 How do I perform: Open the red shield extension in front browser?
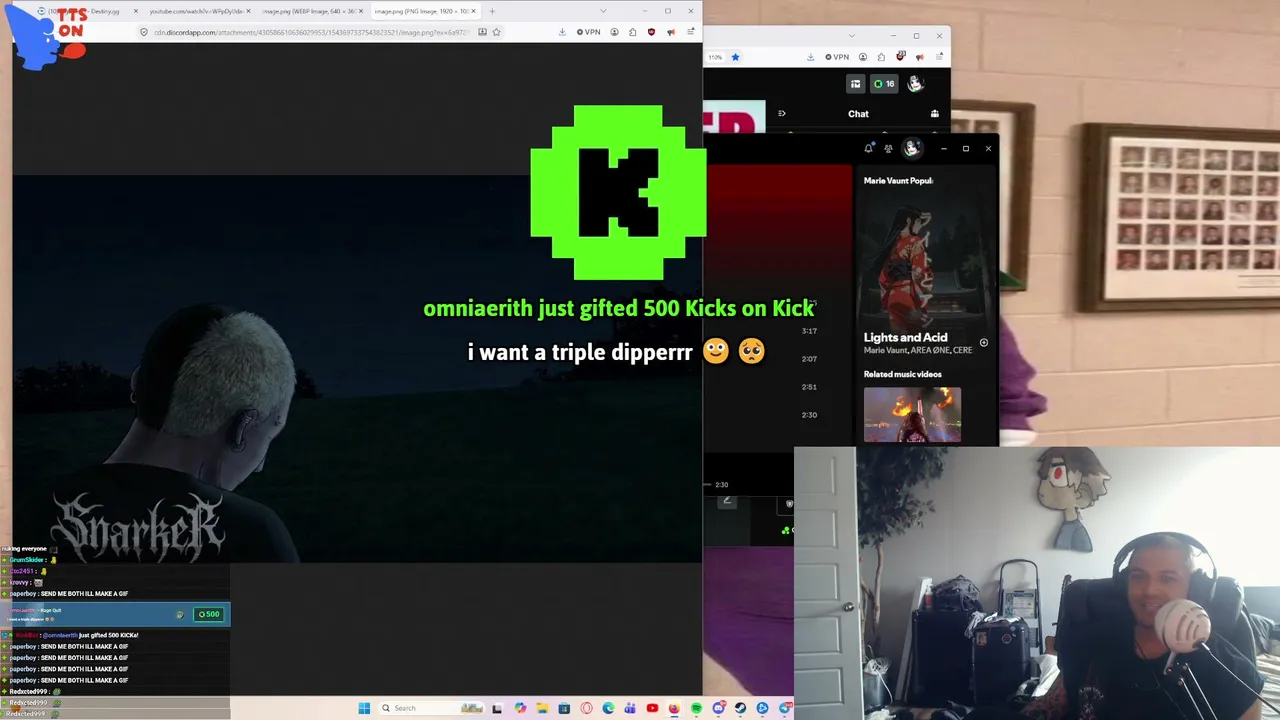[652, 32]
